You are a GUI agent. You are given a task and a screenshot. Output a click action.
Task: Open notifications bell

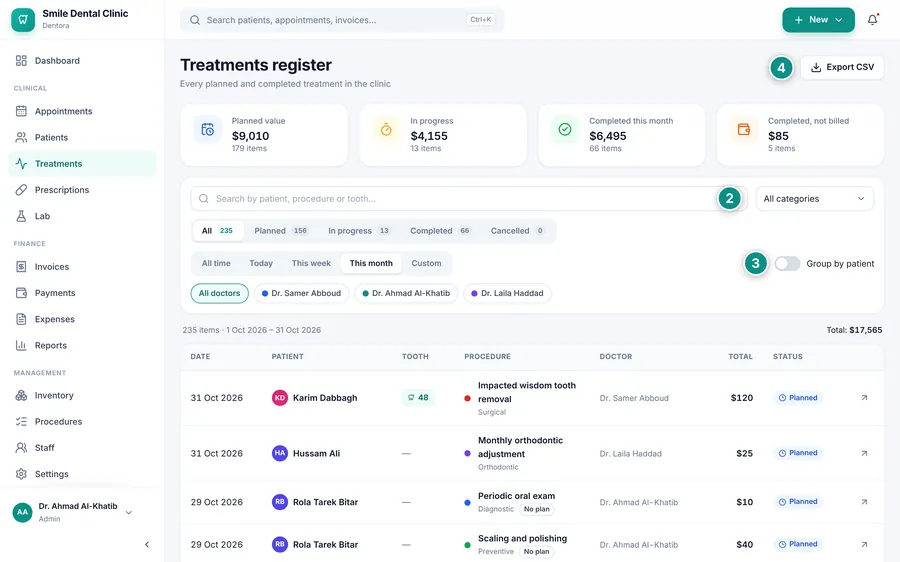[872, 20]
